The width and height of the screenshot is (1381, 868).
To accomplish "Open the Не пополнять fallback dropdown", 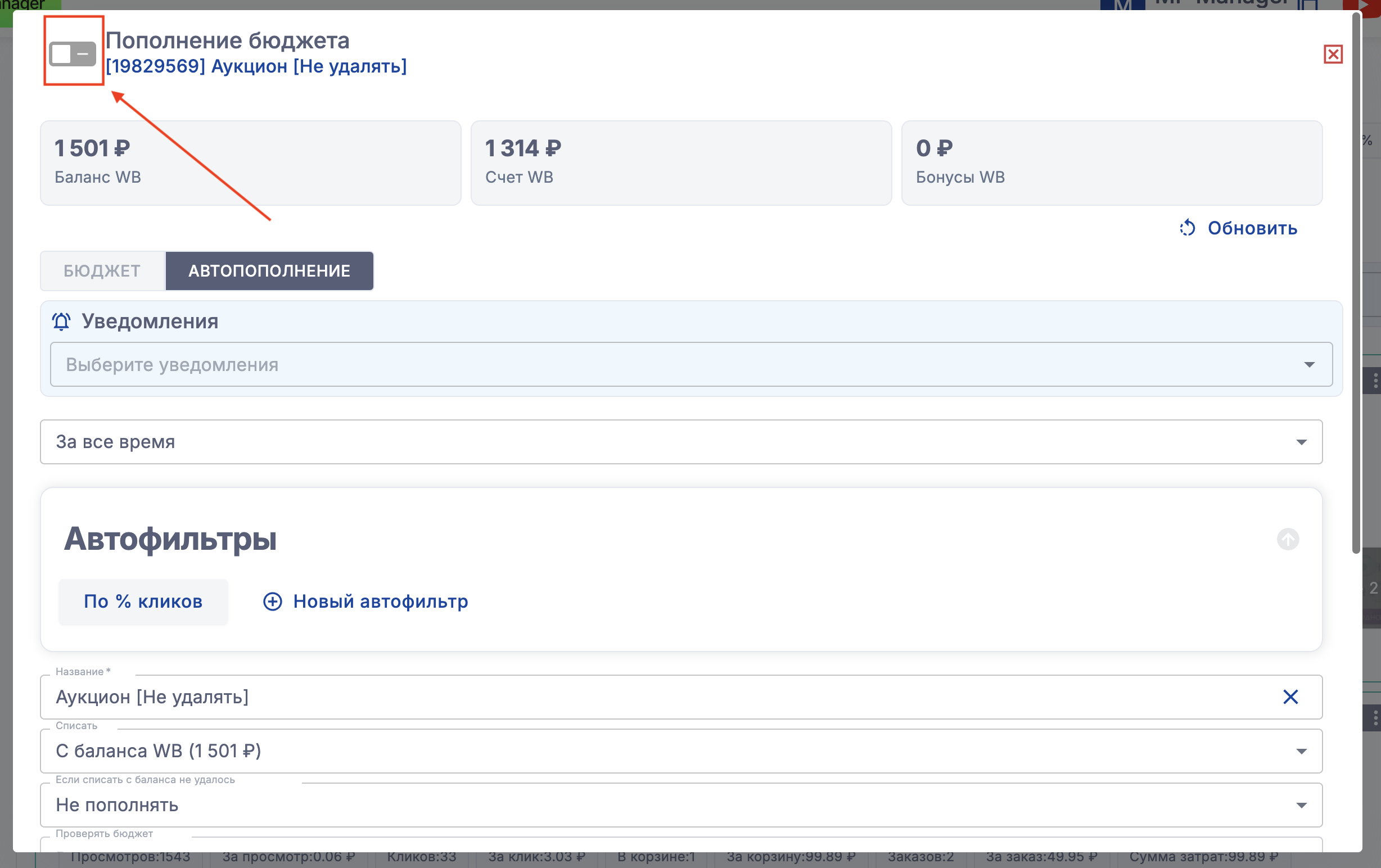I will (x=681, y=805).
